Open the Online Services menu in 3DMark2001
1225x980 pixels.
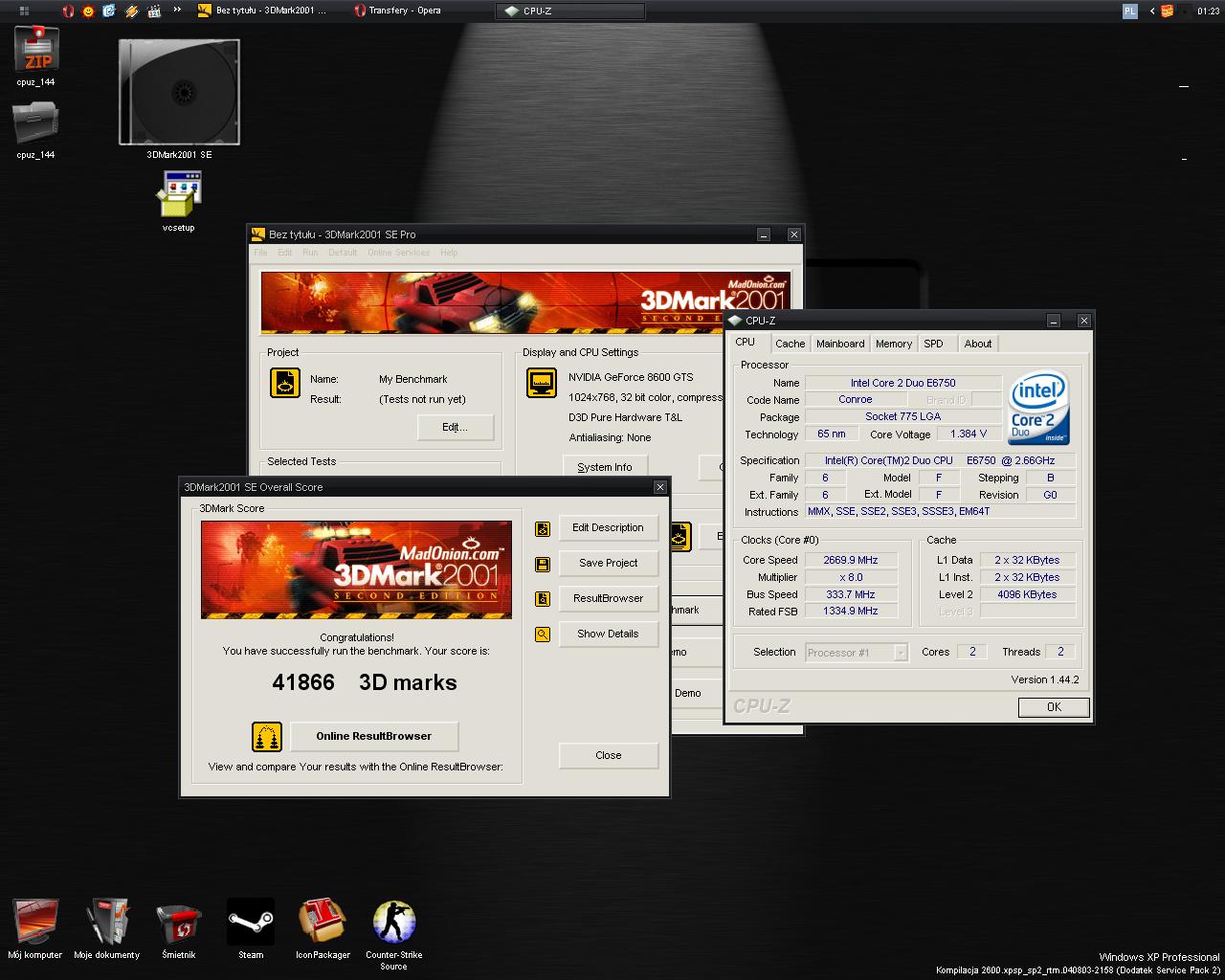pyautogui.click(x=399, y=253)
